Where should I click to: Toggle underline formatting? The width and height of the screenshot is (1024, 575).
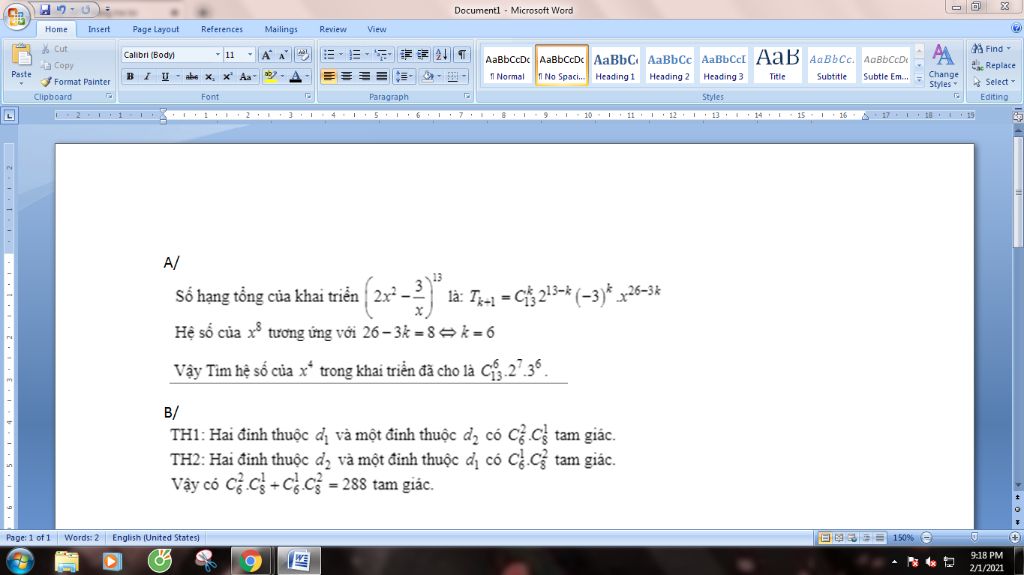pyautogui.click(x=165, y=76)
